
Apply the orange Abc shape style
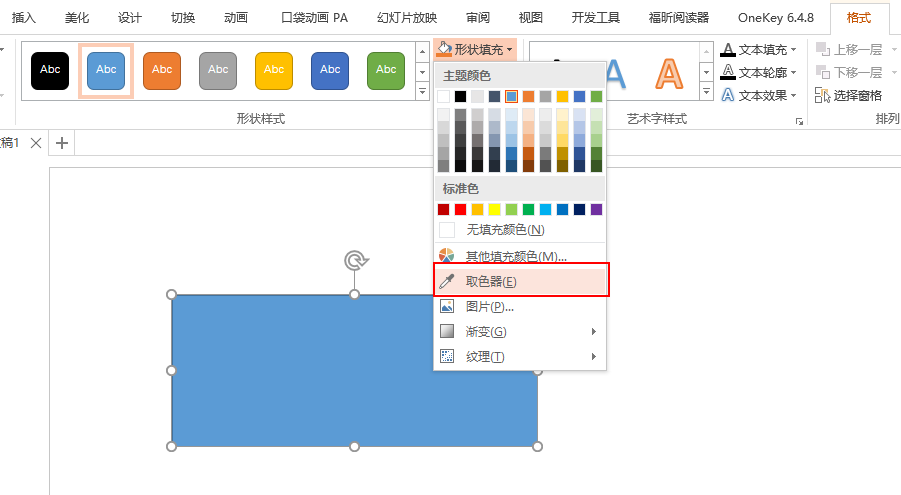[162, 70]
